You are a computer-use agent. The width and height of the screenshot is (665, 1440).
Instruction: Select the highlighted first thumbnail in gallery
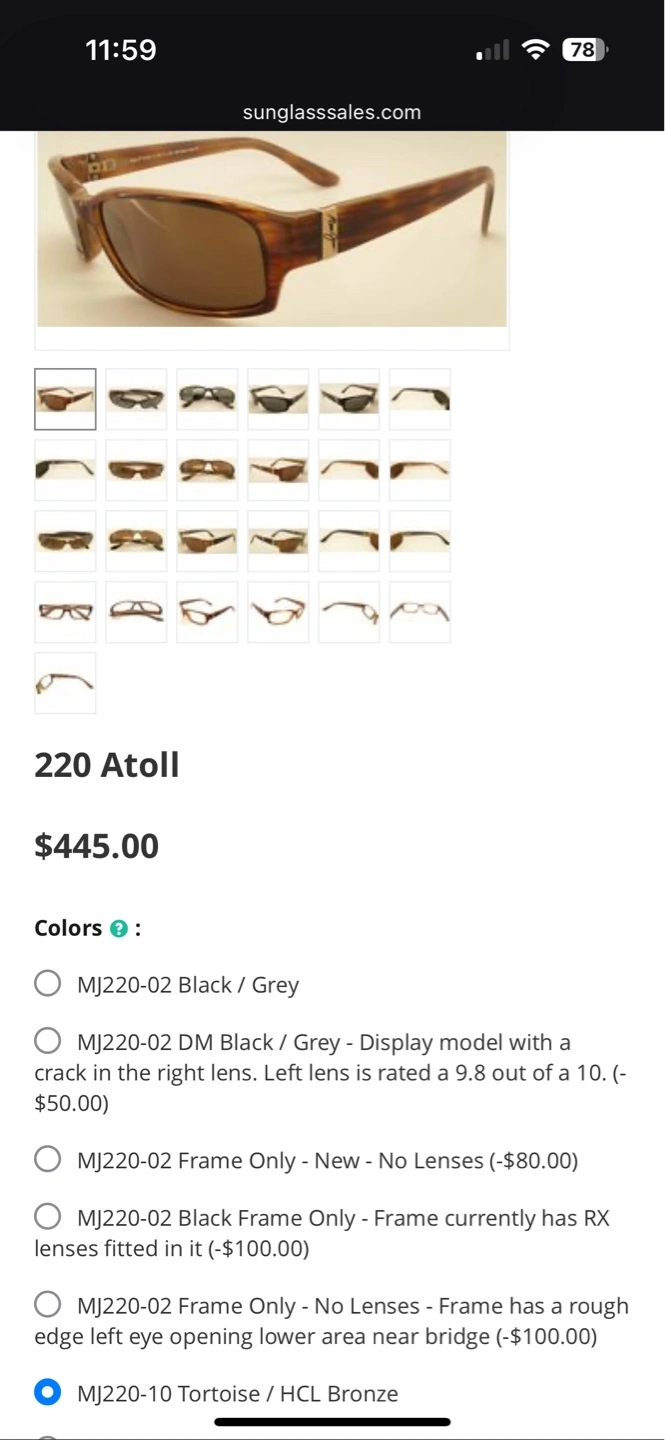tap(65, 399)
